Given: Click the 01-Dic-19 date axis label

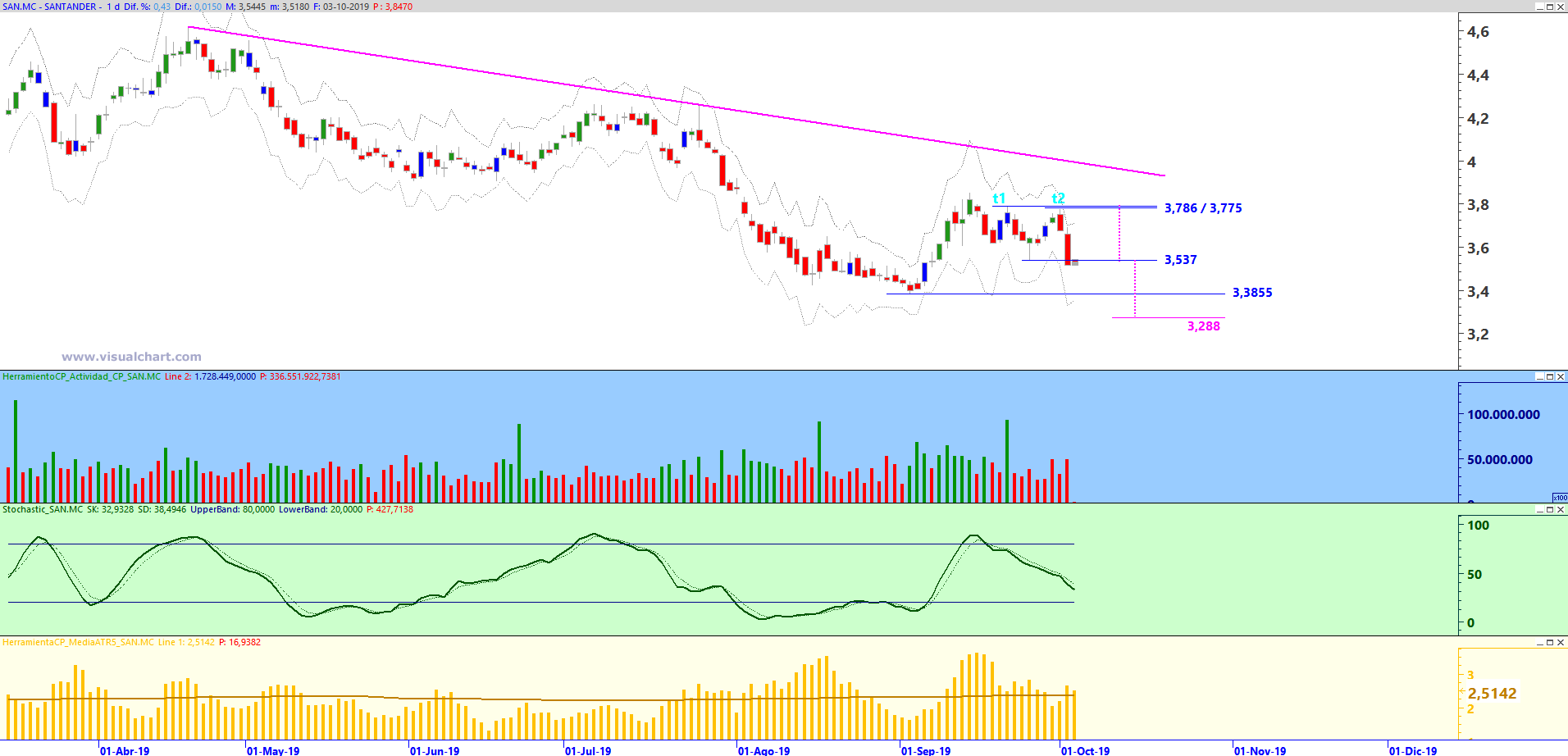Looking at the screenshot, I should pyautogui.click(x=1413, y=750).
